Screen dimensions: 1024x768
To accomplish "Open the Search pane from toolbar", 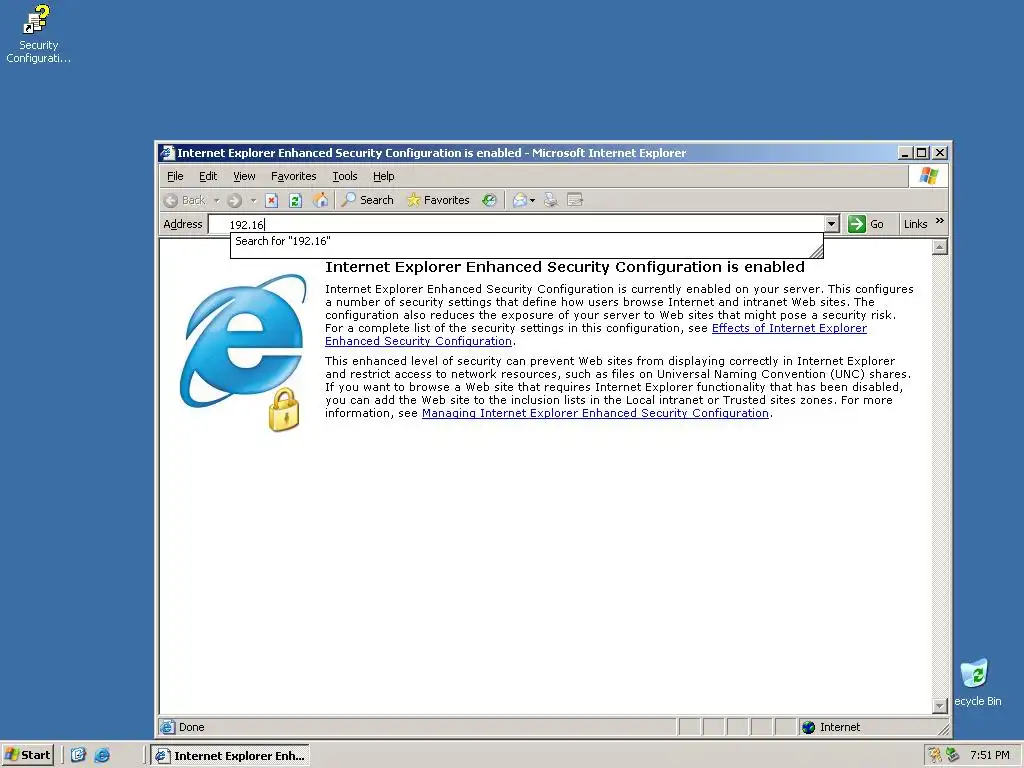I will (x=368, y=200).
